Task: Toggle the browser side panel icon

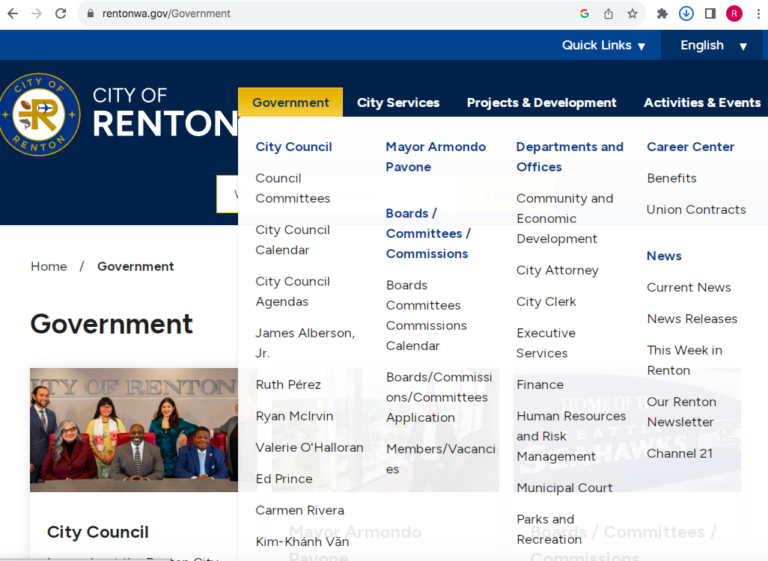Action: [710, 14]
